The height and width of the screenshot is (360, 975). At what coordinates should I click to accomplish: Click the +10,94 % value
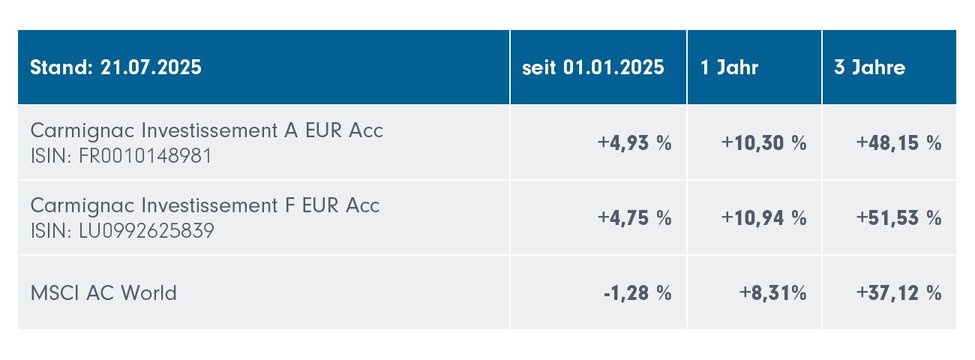[764, 218]
